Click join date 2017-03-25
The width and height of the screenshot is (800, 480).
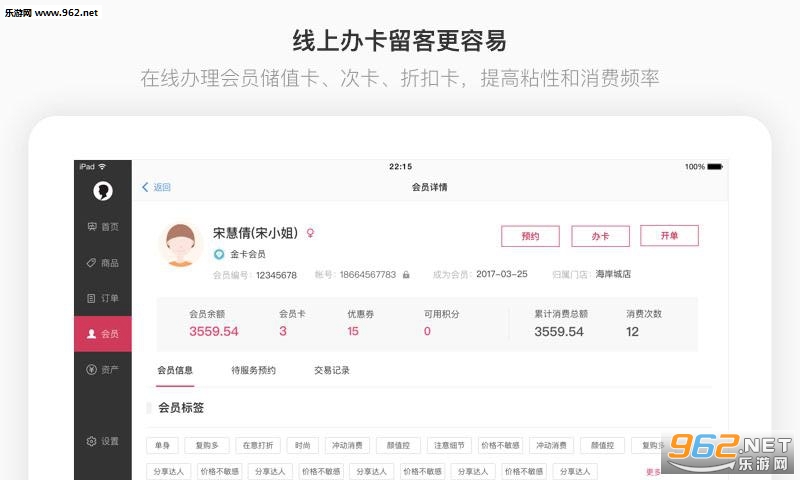tap(502, 274)
